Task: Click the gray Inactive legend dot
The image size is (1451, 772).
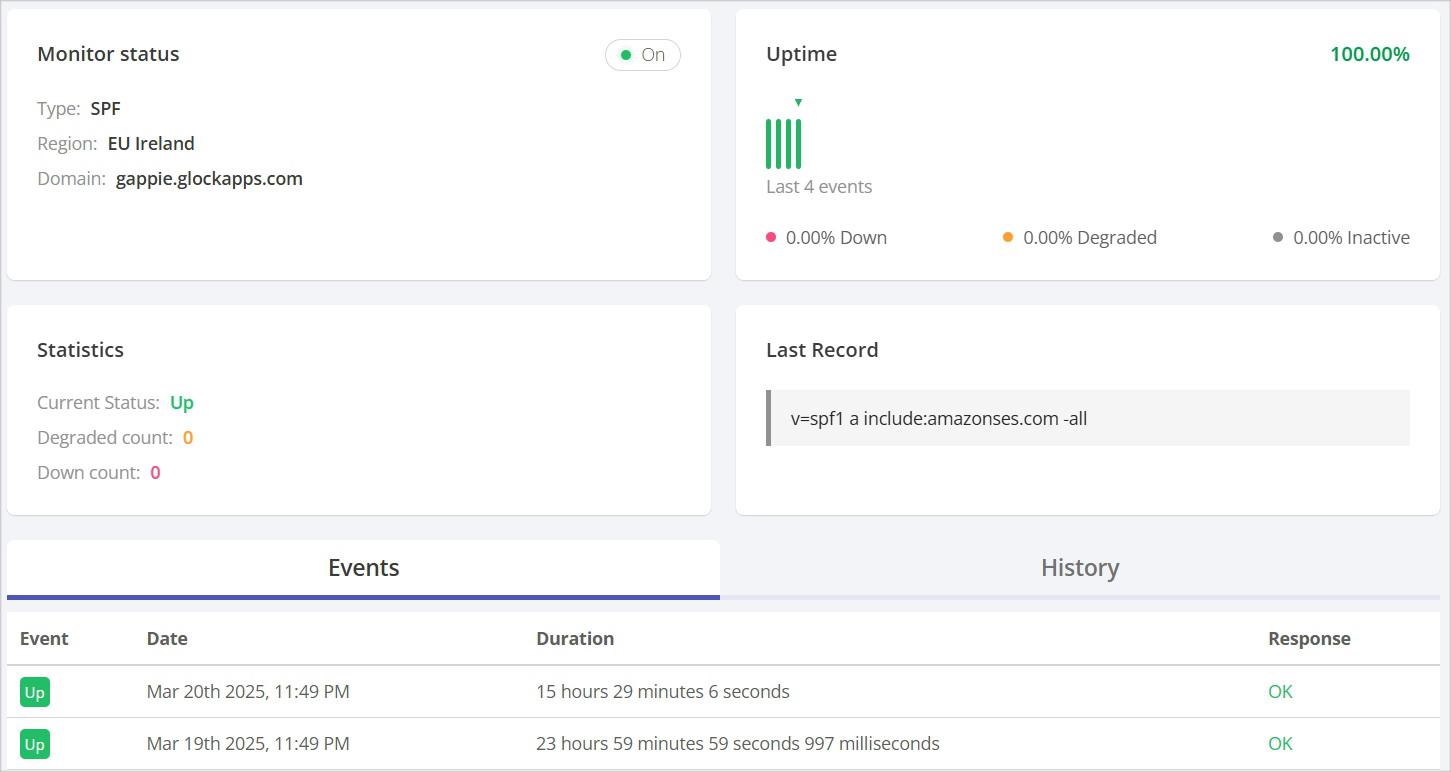Action: (1278, 237)
